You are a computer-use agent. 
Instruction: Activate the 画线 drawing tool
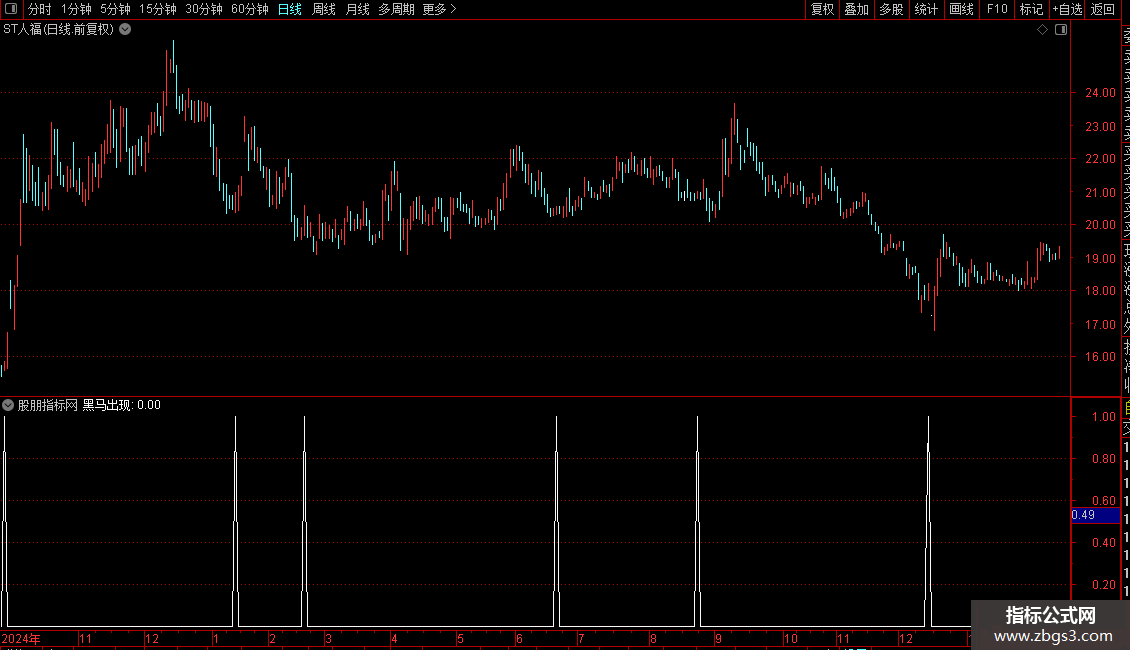pyautogui.click(x=961, y=9)
